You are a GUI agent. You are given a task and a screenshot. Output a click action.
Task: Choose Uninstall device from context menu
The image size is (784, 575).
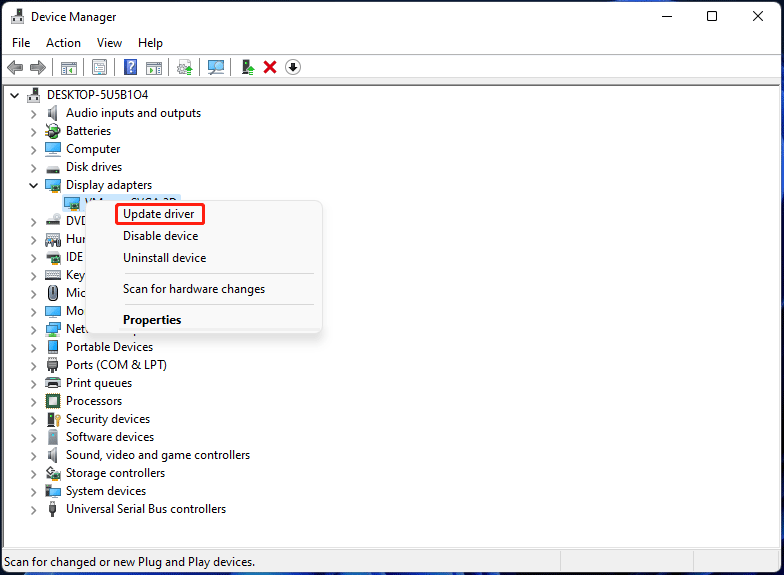(x=164, y=258)
